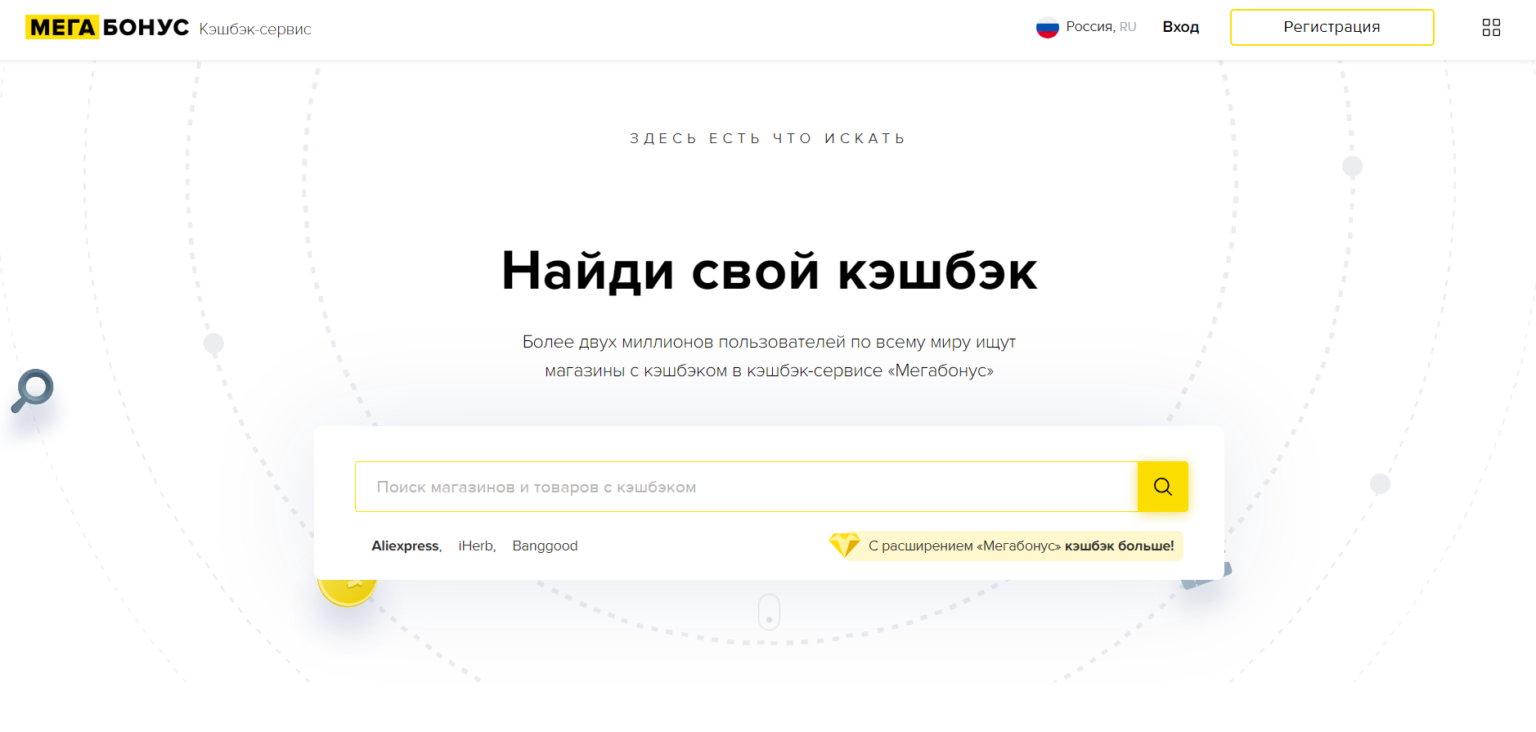Click the yellow magnifier search button
The image size is (1536, 732).
[1163, 487]
